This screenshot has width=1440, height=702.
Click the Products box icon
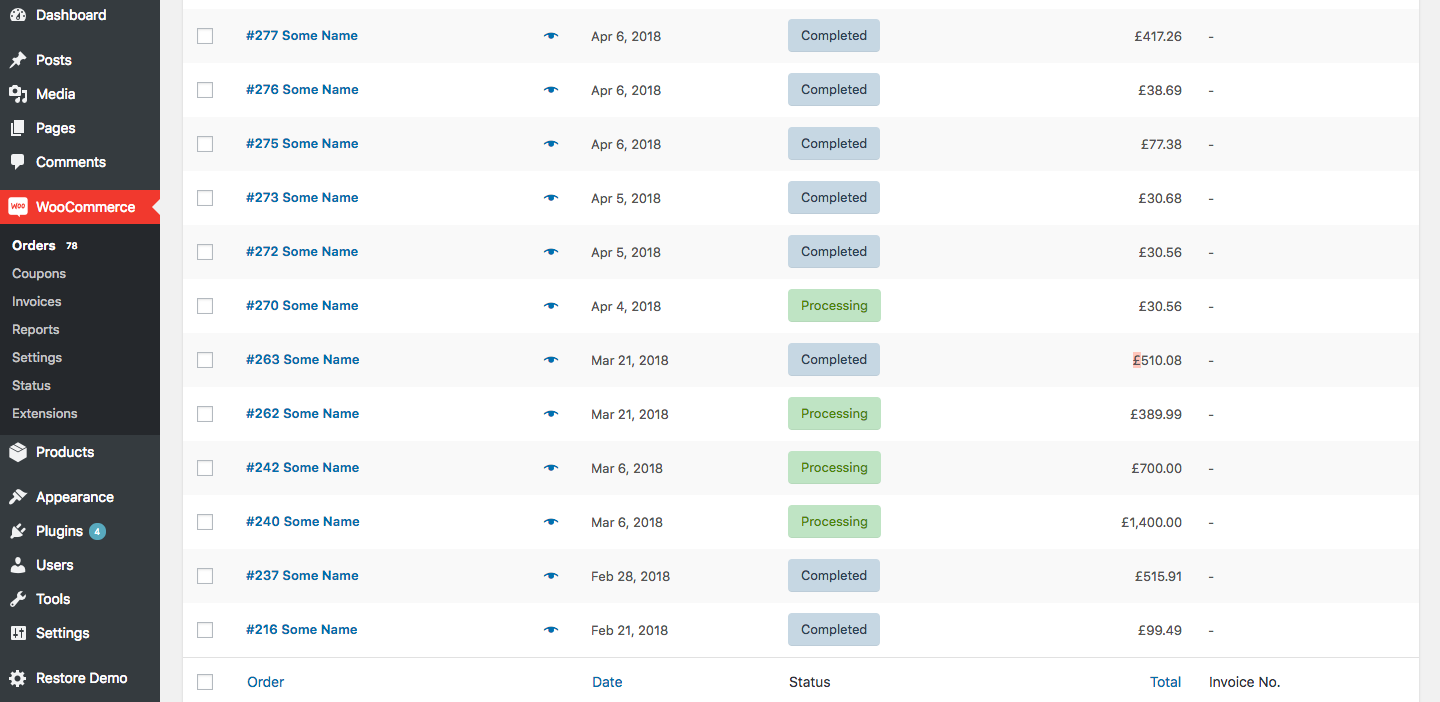(18, 452)
